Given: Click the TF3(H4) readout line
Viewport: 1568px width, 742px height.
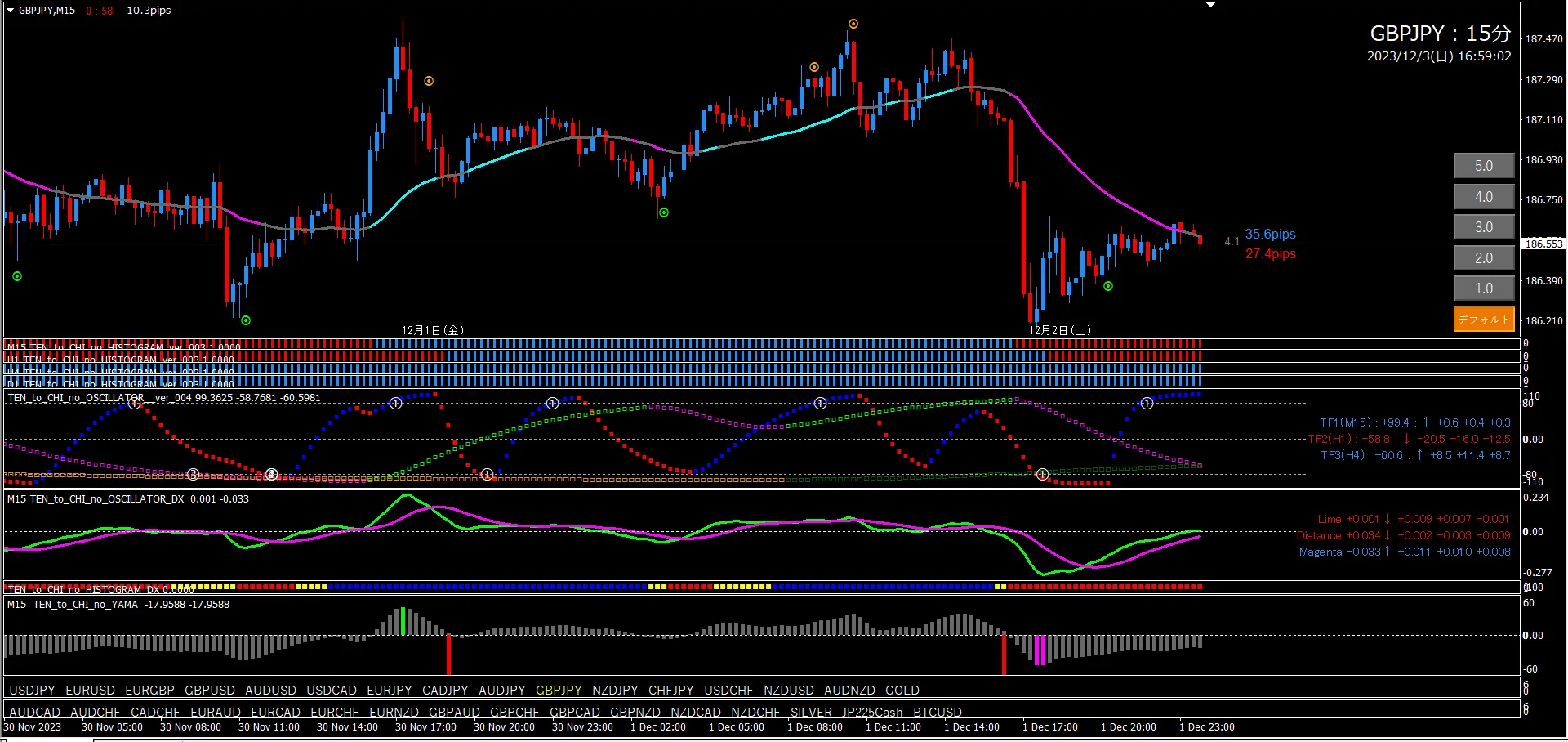Looking at the screenshot, I should (x=1415, y=455).
